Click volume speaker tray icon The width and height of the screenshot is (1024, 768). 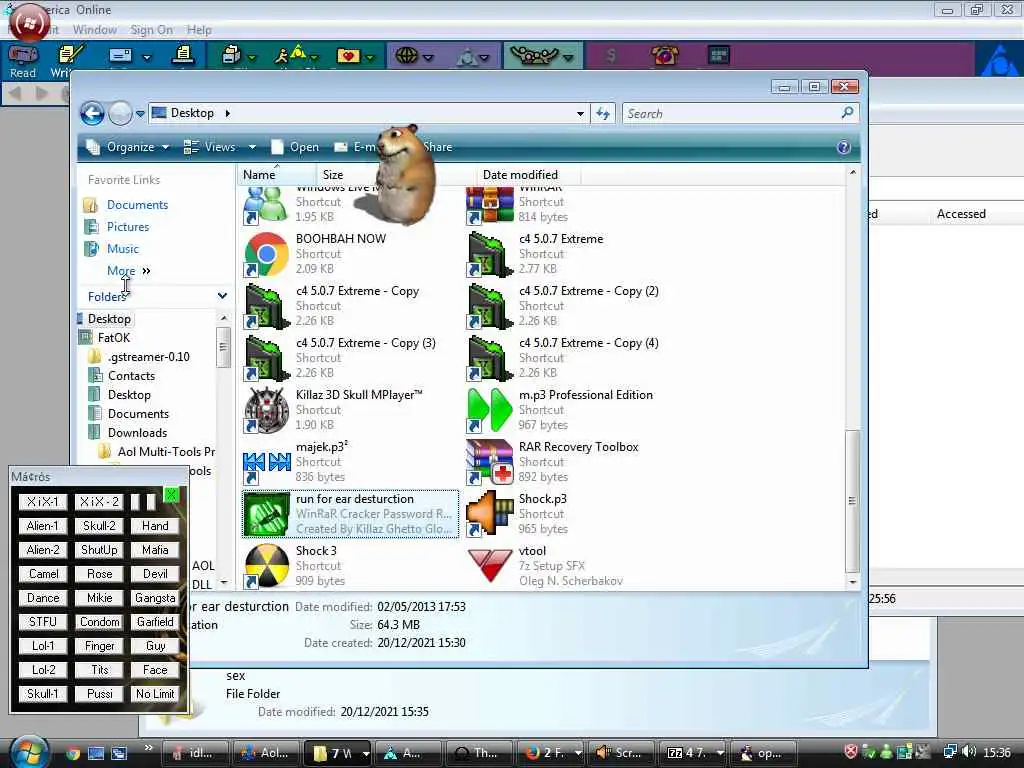[970, 752]
